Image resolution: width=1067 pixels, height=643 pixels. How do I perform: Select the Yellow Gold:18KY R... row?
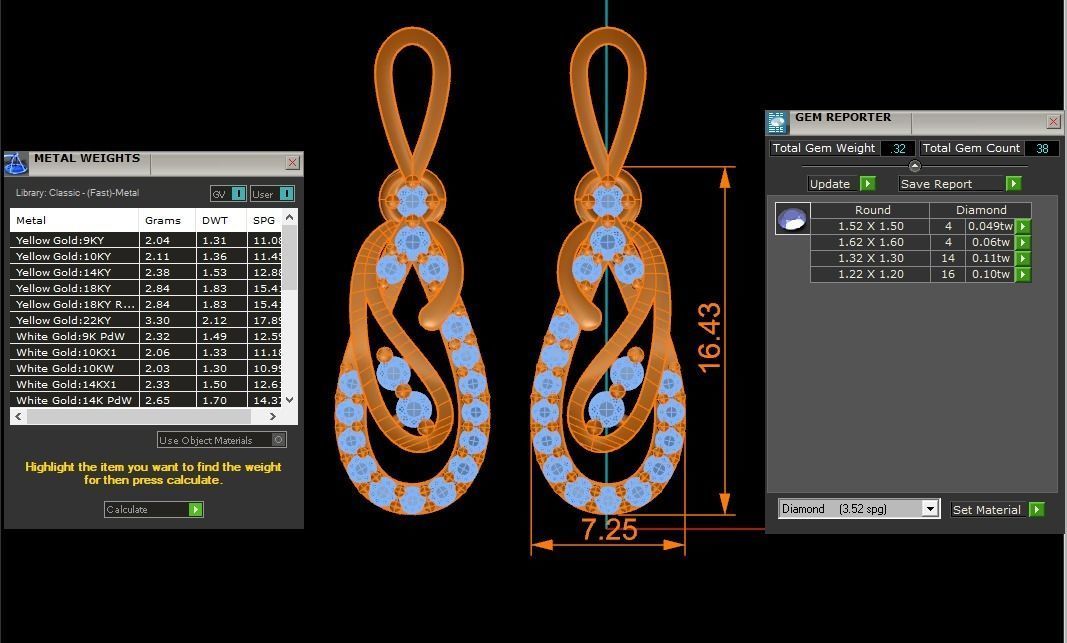(x=146, y=304)
